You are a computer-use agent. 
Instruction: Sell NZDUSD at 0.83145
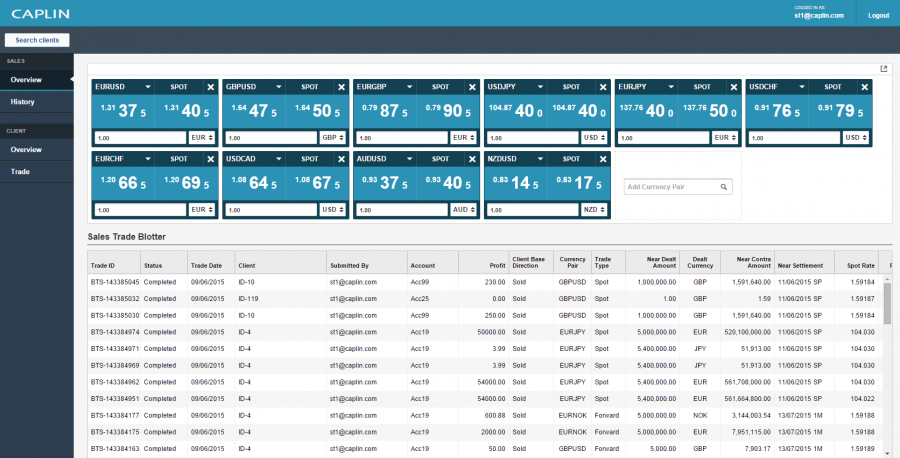click(515, 183)
